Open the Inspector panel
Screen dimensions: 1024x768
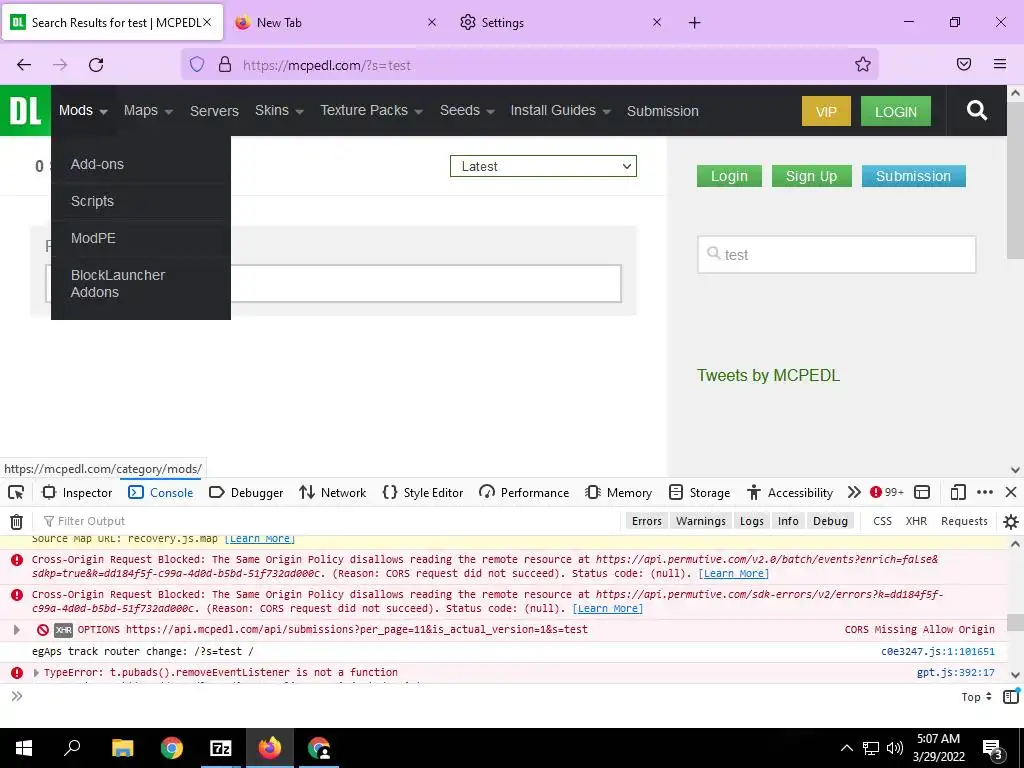77,492
